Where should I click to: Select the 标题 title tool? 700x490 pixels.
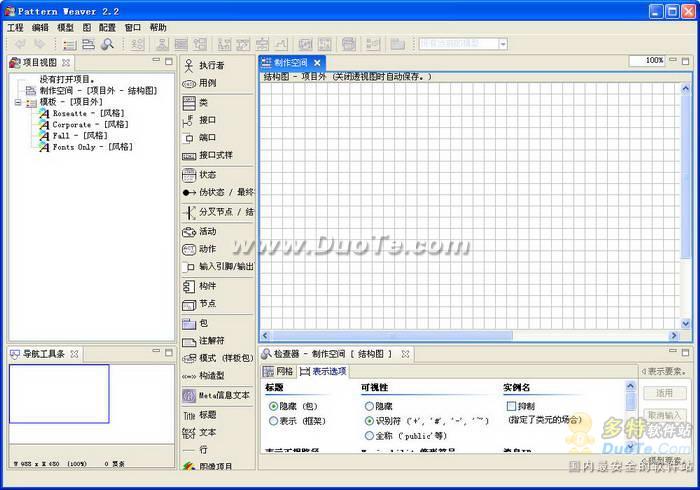(200, 415)
